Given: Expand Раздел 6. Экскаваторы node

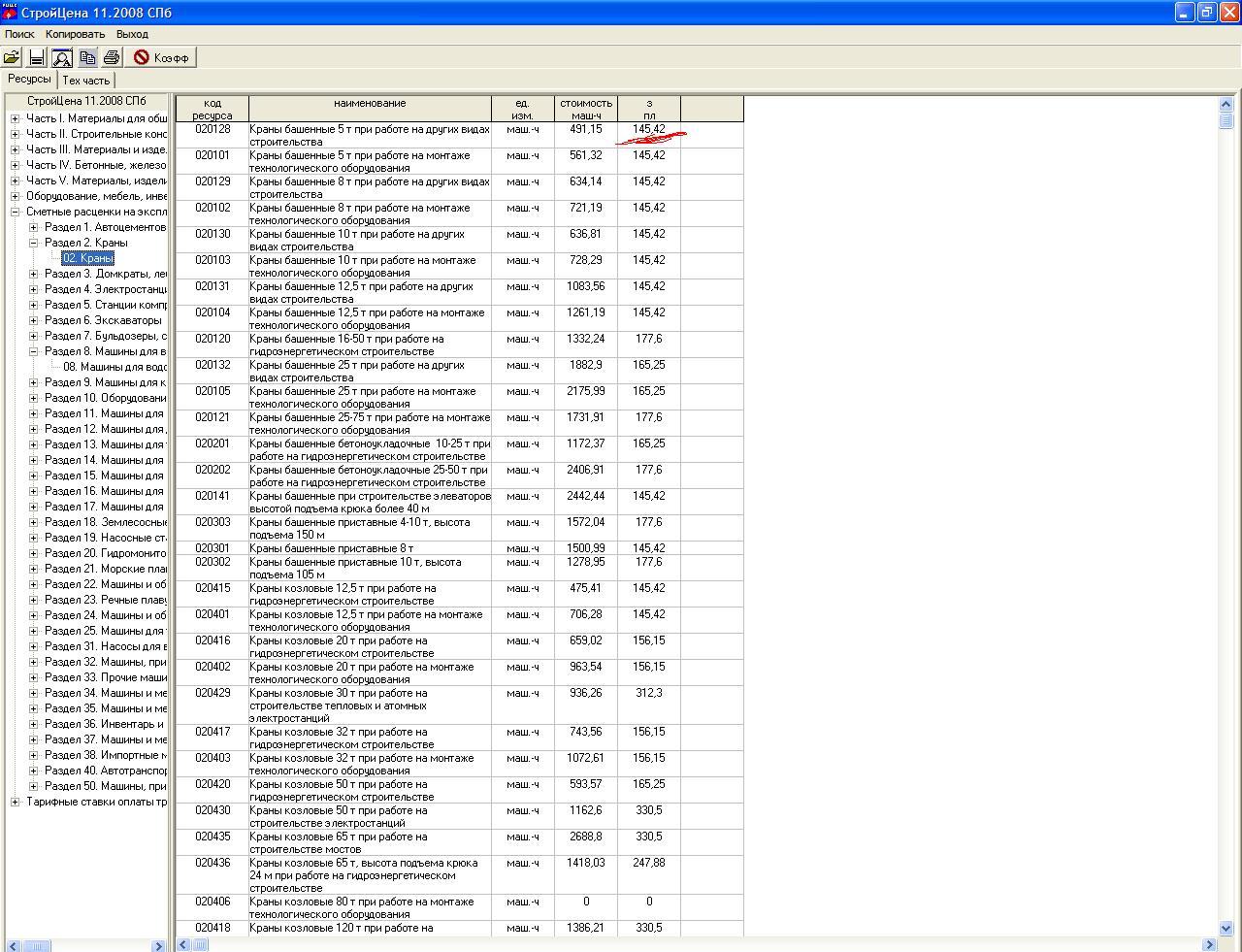Looking at the screenshot, I should pyautogui.click(x=33, y=320).
